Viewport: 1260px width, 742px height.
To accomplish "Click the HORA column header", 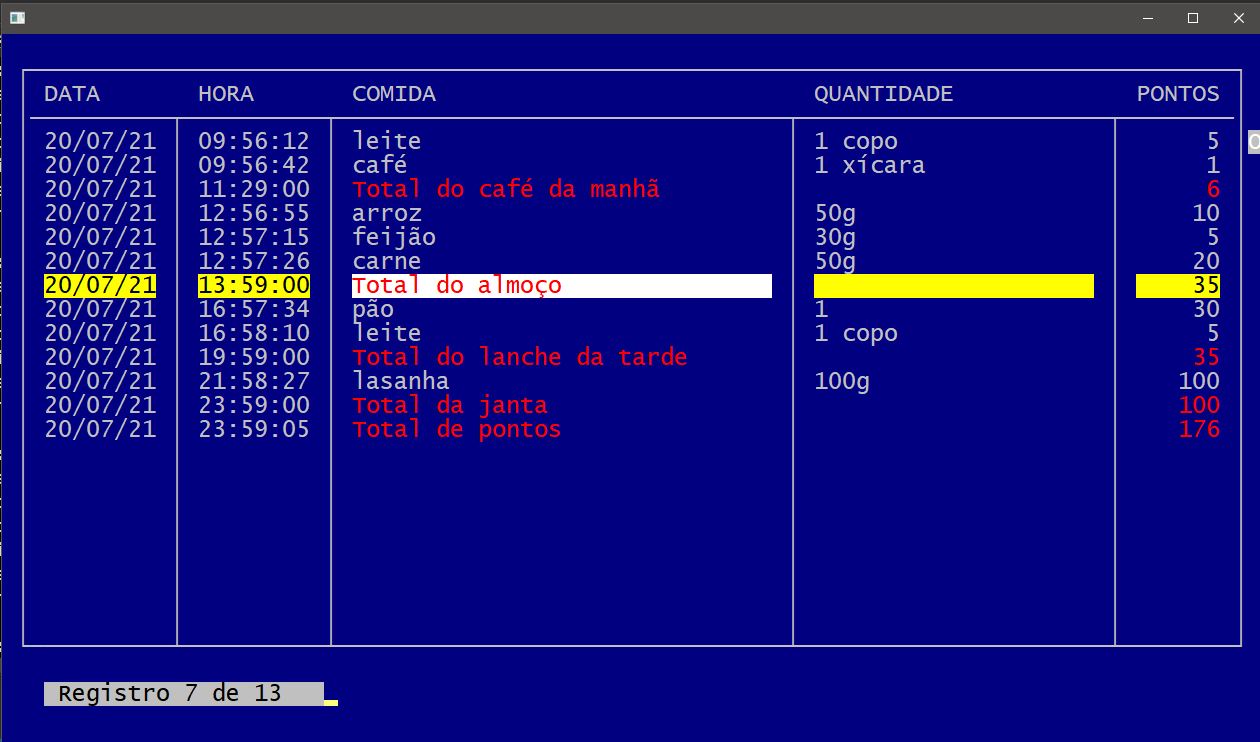I will pyautogui.click(x=226, y=94).
